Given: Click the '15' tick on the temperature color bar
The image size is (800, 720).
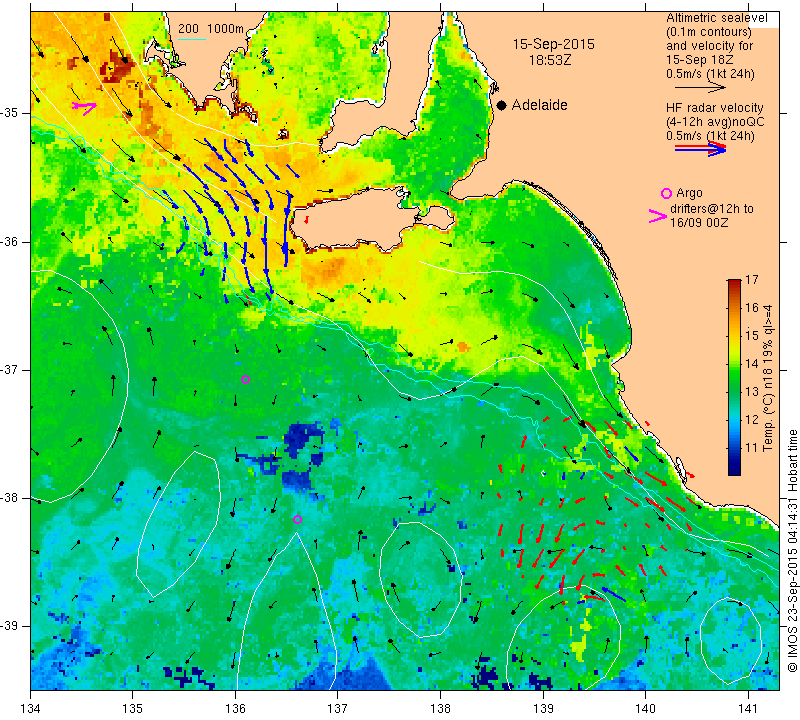Looking at the screenshot, I should pos(752,336).
